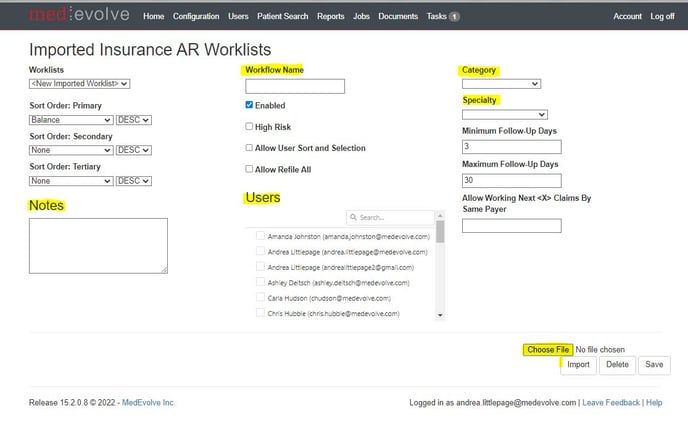Select Amanda Johnston user checkbox
The width and height of the screenshot is (688, 422).
(x=260, y=237)
